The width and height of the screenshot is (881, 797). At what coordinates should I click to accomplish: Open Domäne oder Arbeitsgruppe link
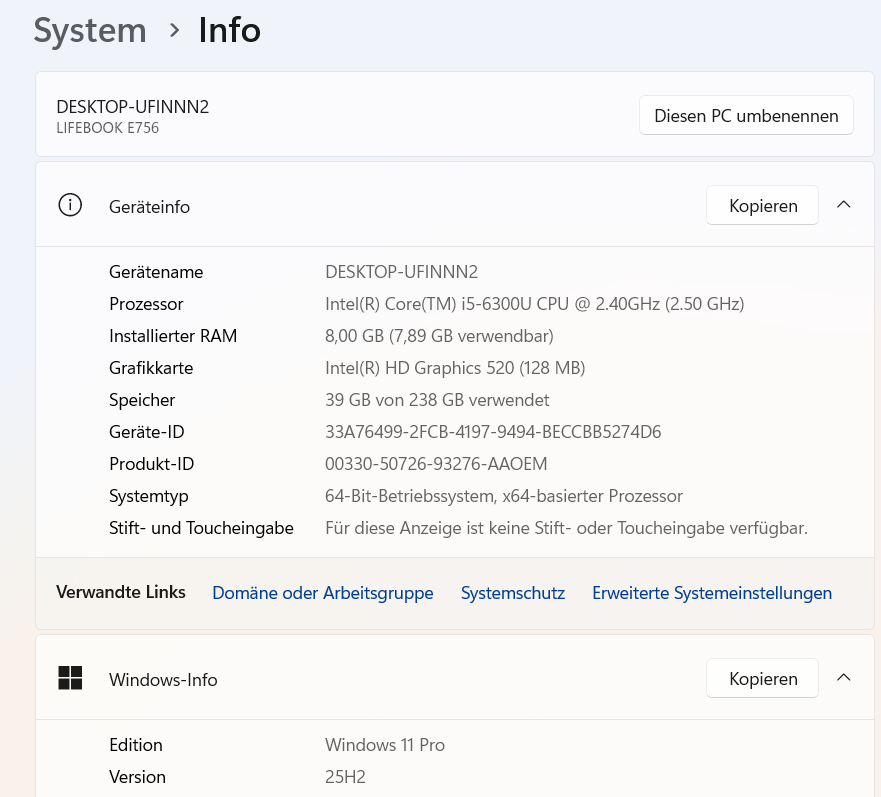coord(323,593)
